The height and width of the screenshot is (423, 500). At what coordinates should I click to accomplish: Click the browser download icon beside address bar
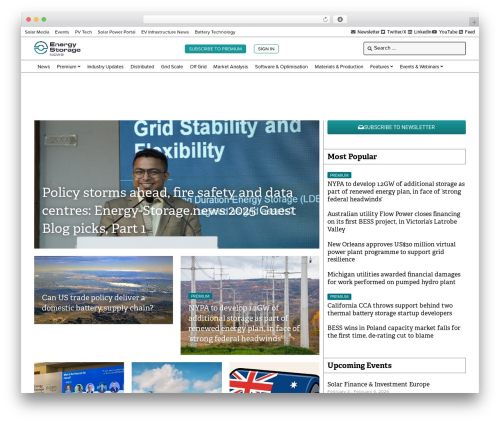pos(340,20)
